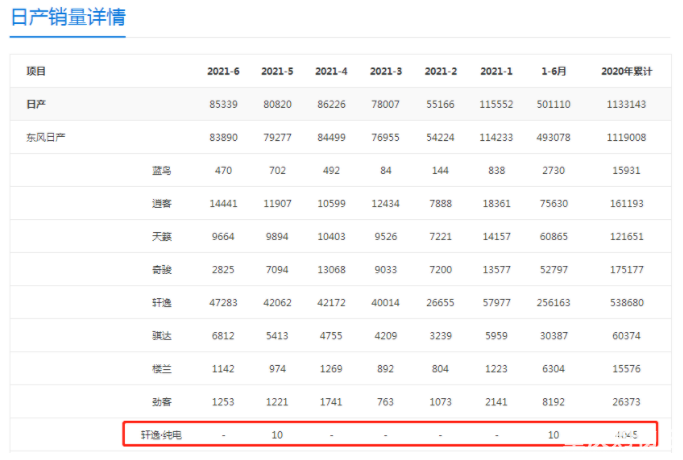Select the 轩逸 model row label

click(162, 302)
